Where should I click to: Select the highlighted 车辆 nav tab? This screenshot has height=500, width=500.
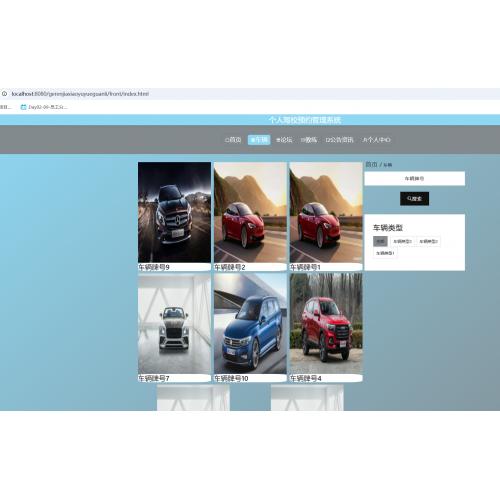pos(259,140)
